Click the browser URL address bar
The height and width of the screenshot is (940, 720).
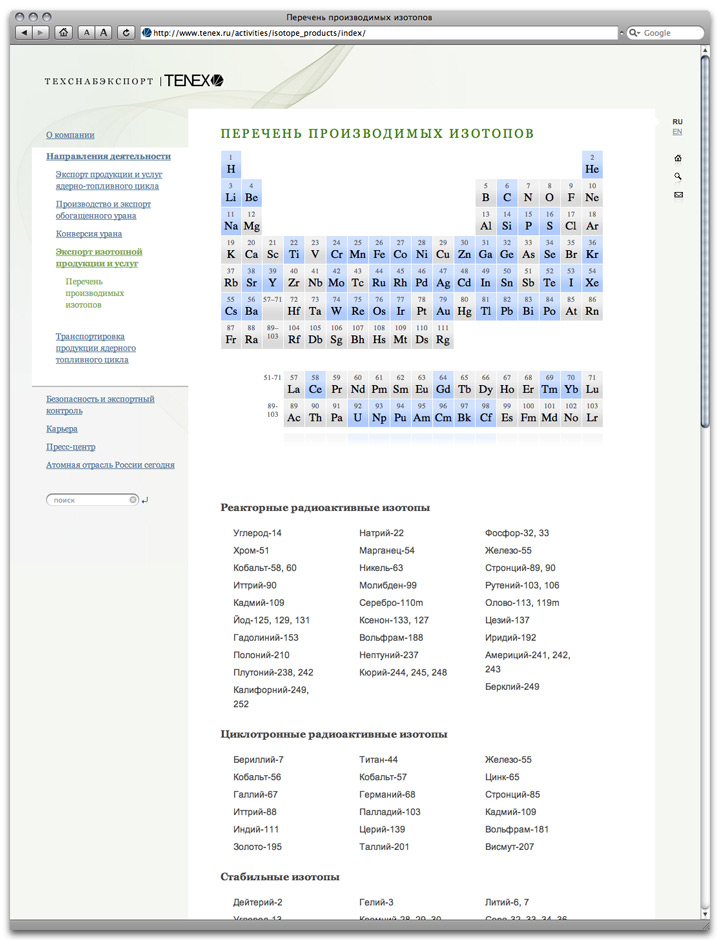coord(380,33)
